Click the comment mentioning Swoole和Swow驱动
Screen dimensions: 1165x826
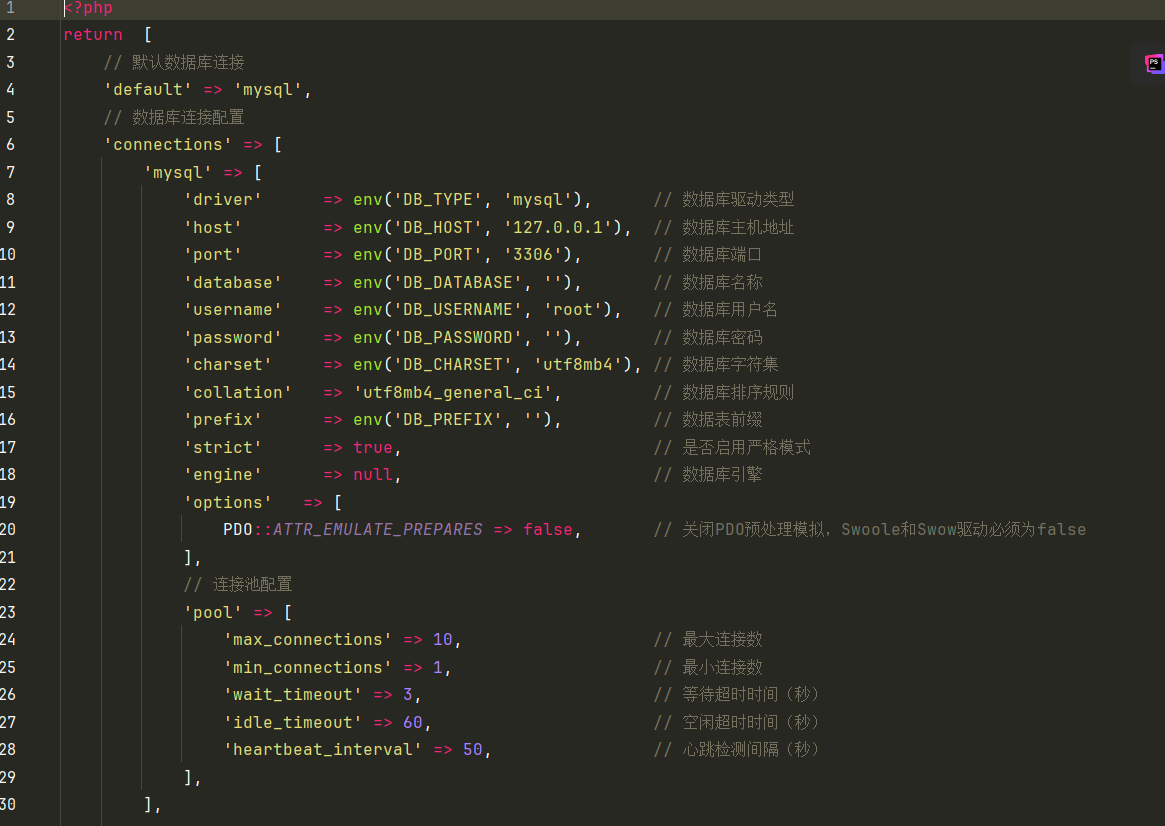tap(869, 530)
